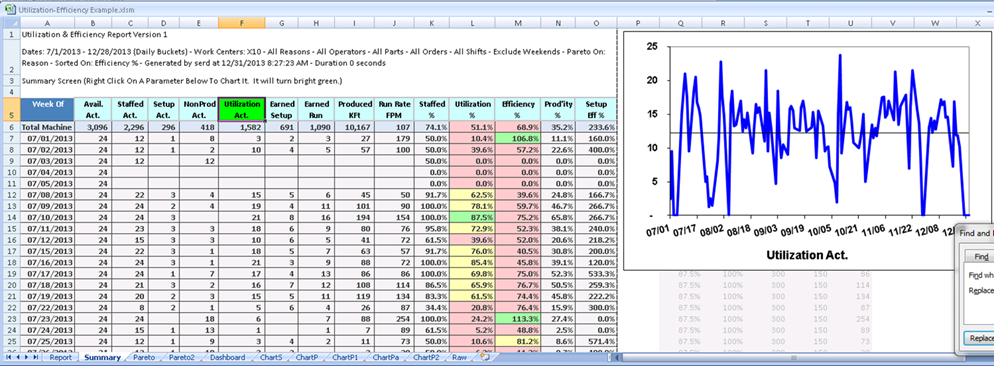Select column F header
994x366 pixels.
(242, 23)
